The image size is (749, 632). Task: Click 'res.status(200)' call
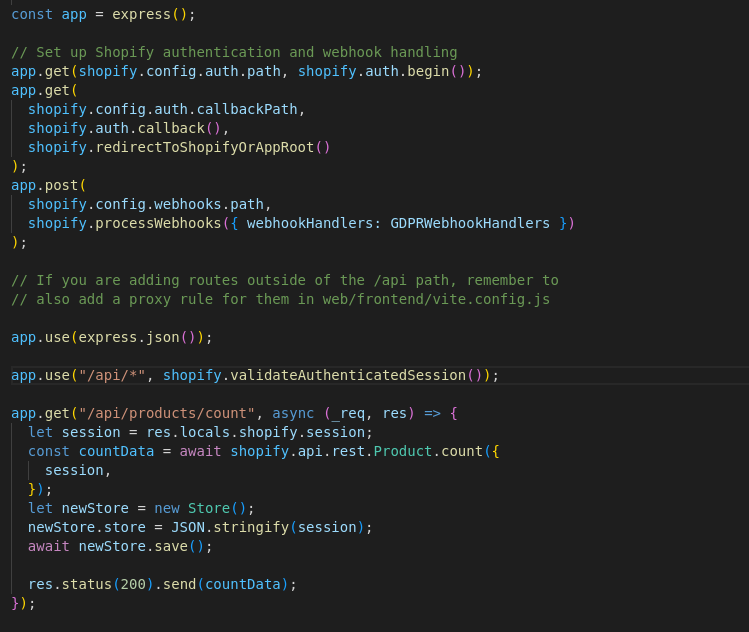coord(91,584)
